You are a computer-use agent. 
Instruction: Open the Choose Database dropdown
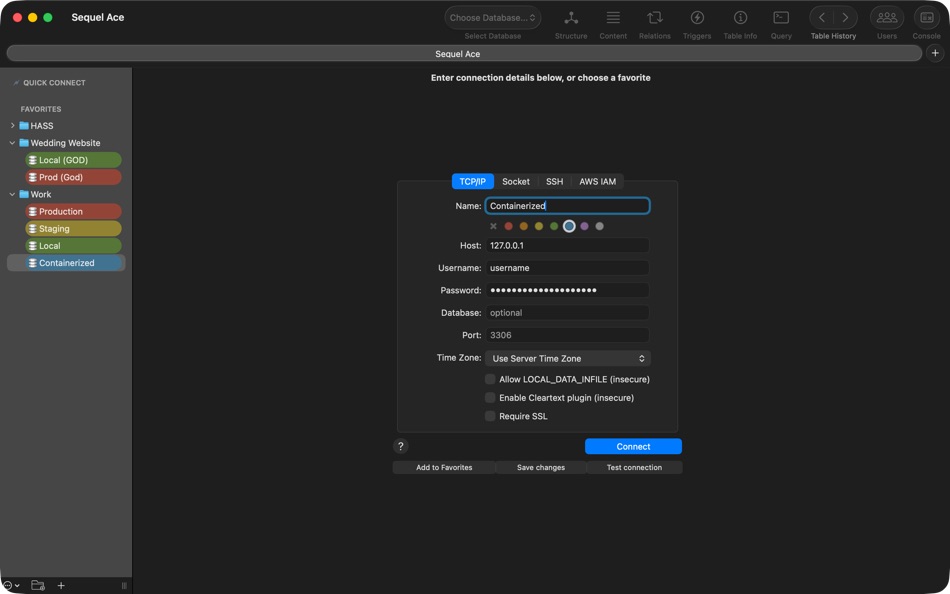[x=491, y=16]
